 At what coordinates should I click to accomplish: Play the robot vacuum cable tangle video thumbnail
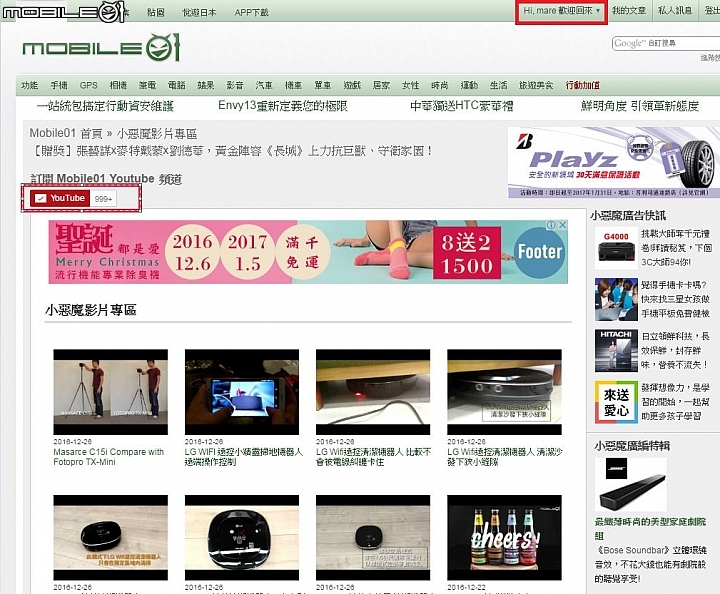point(373,392)
